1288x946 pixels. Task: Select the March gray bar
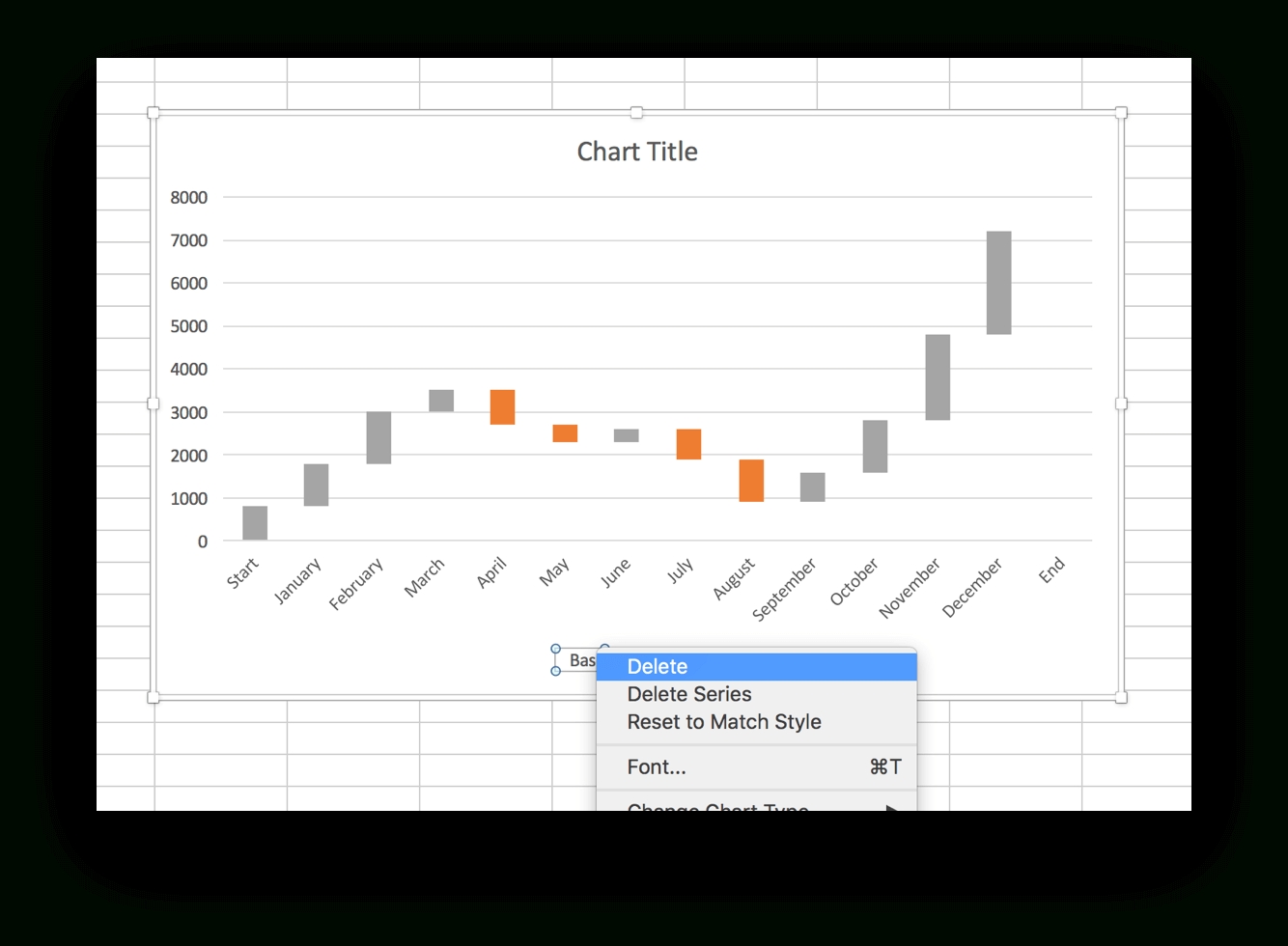(441, 401)
